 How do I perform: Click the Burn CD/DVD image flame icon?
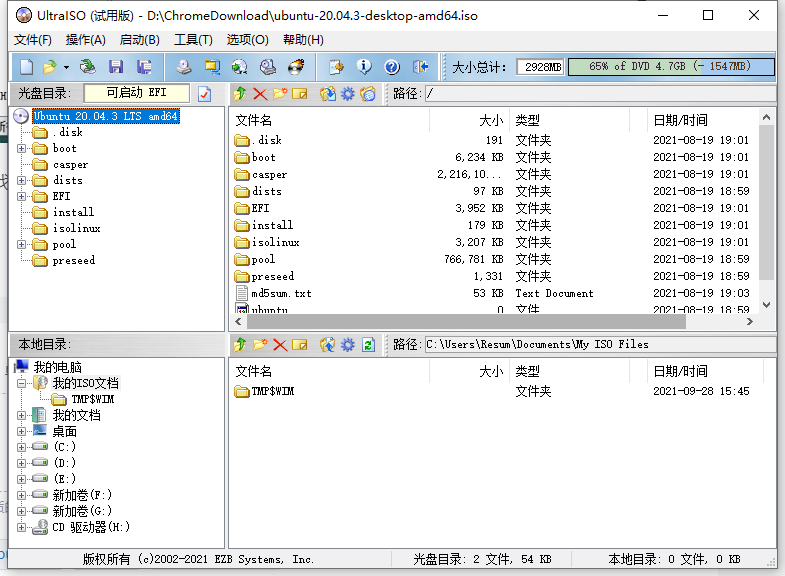(x=296, y=67)
